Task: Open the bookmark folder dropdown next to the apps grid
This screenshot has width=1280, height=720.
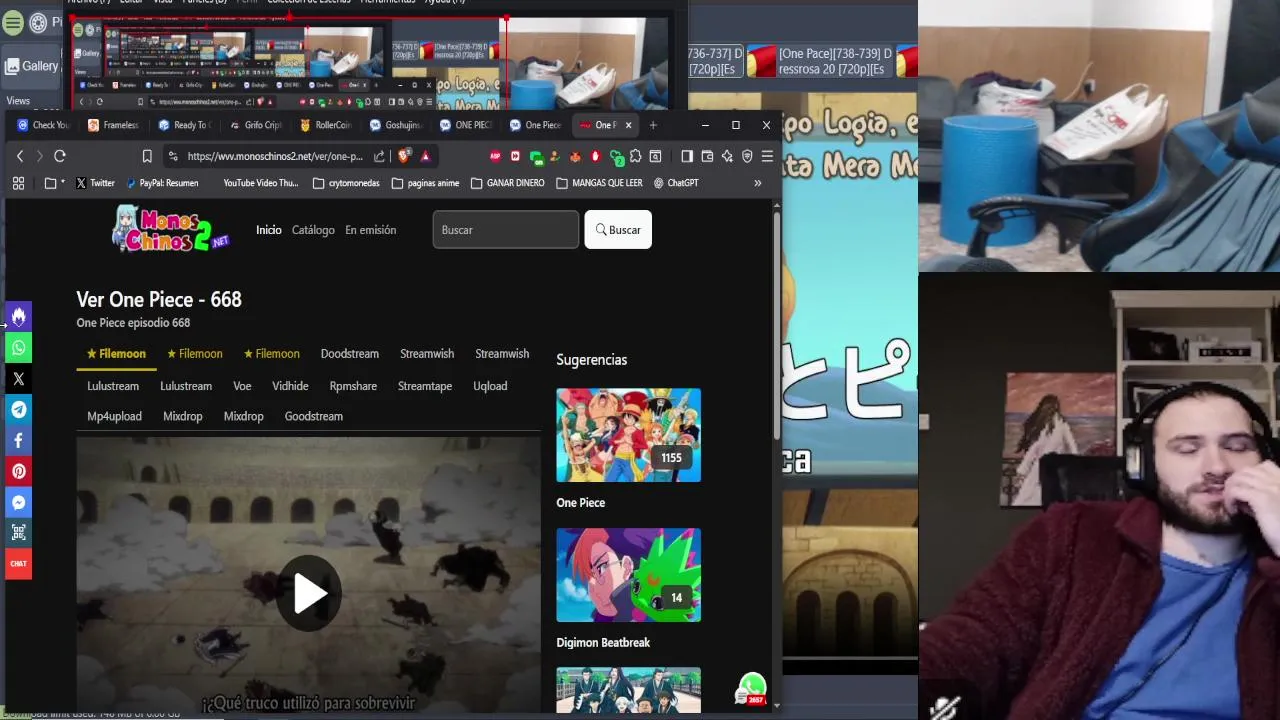Action: 54,183
